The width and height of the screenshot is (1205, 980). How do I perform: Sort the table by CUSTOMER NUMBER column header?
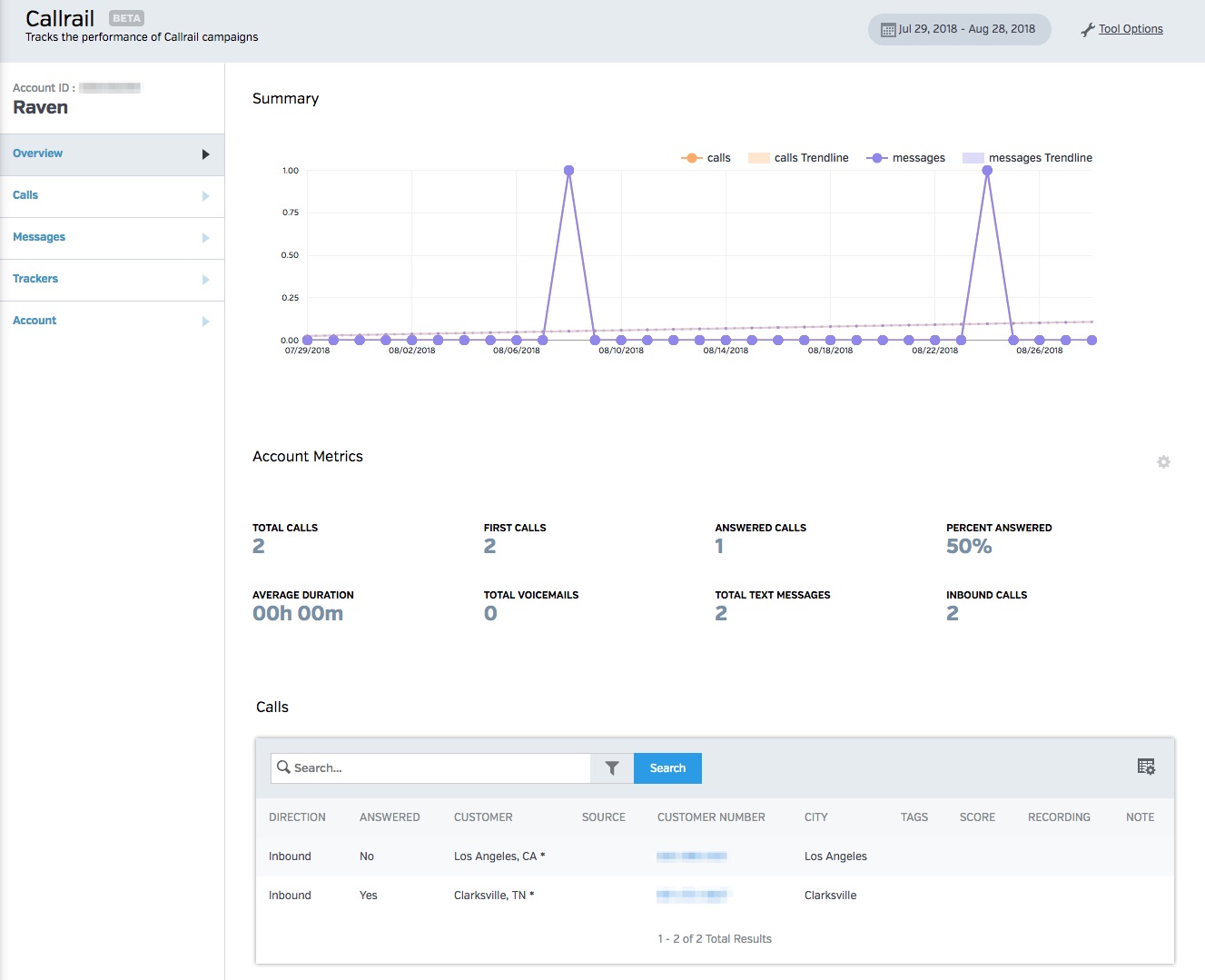[x=711, y=817]
